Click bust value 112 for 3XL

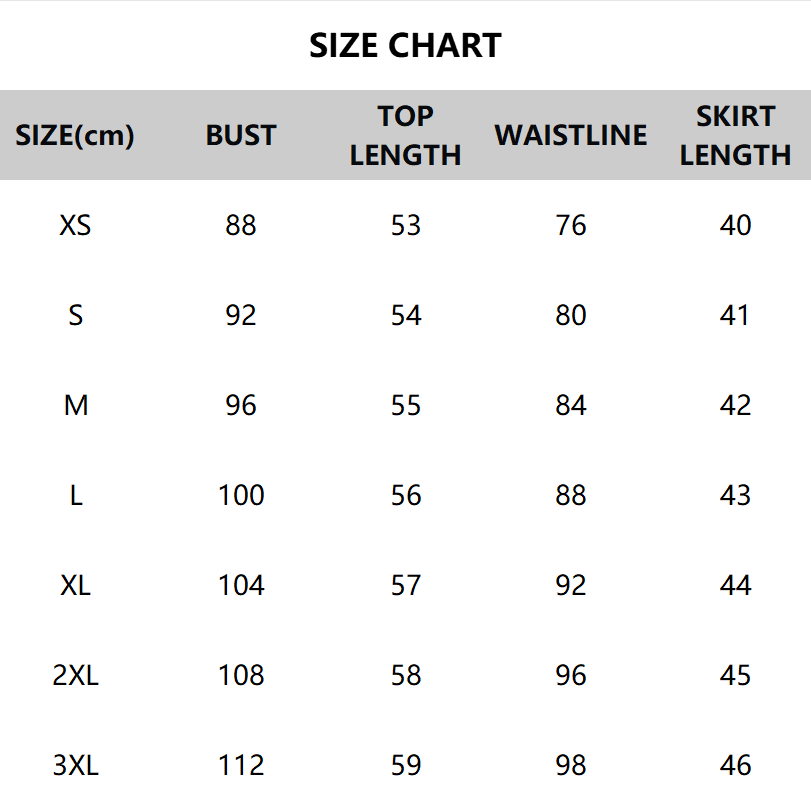pyautogui.click(x=241, y=766)
